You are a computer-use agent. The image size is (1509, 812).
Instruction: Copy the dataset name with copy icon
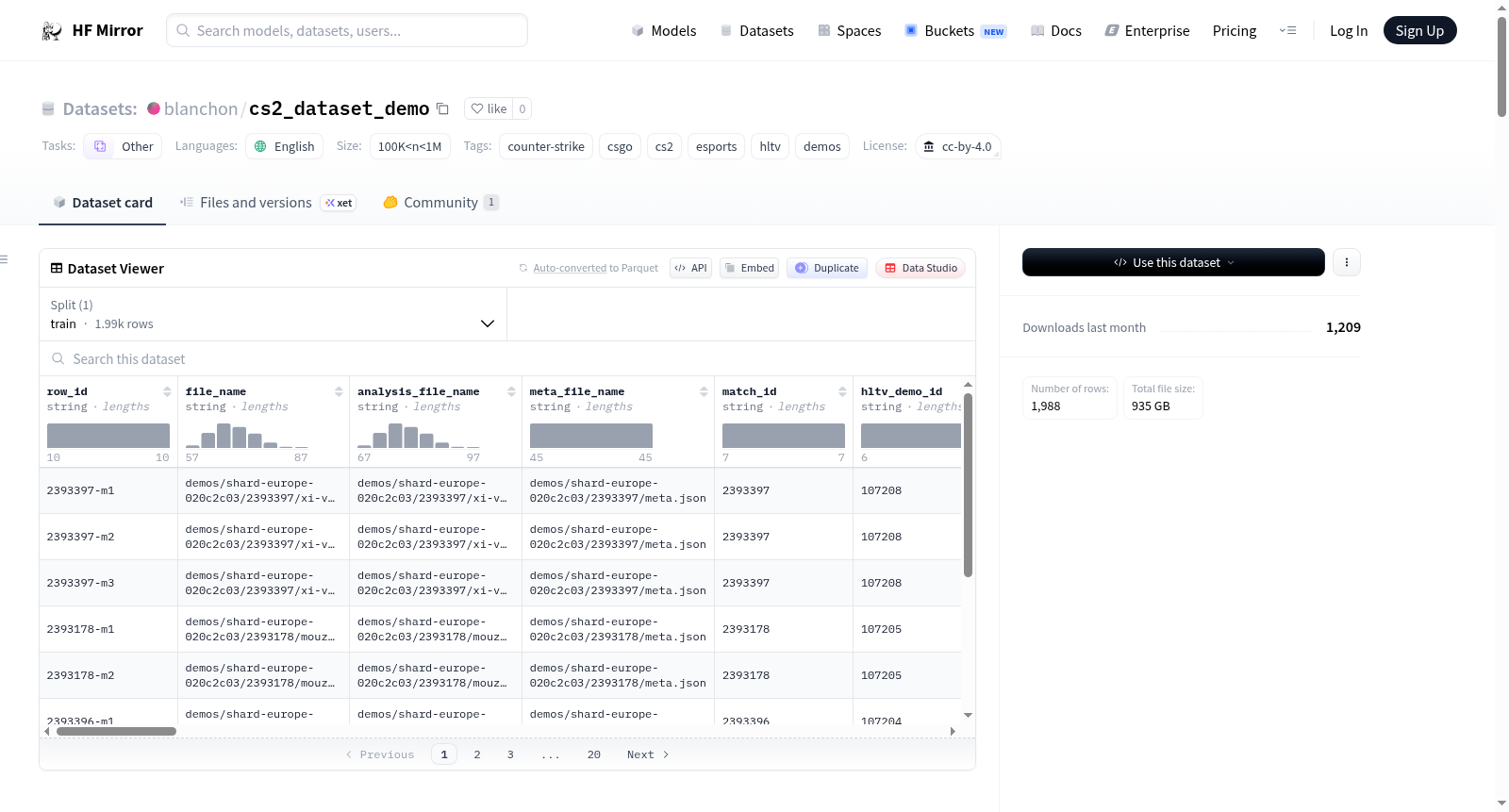442,108
